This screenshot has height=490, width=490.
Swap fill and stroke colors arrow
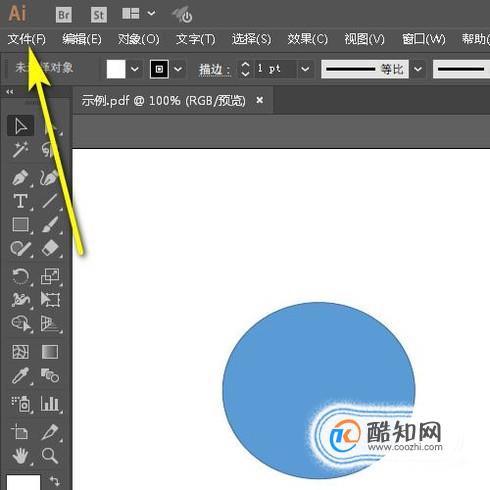tap(55, 481)
